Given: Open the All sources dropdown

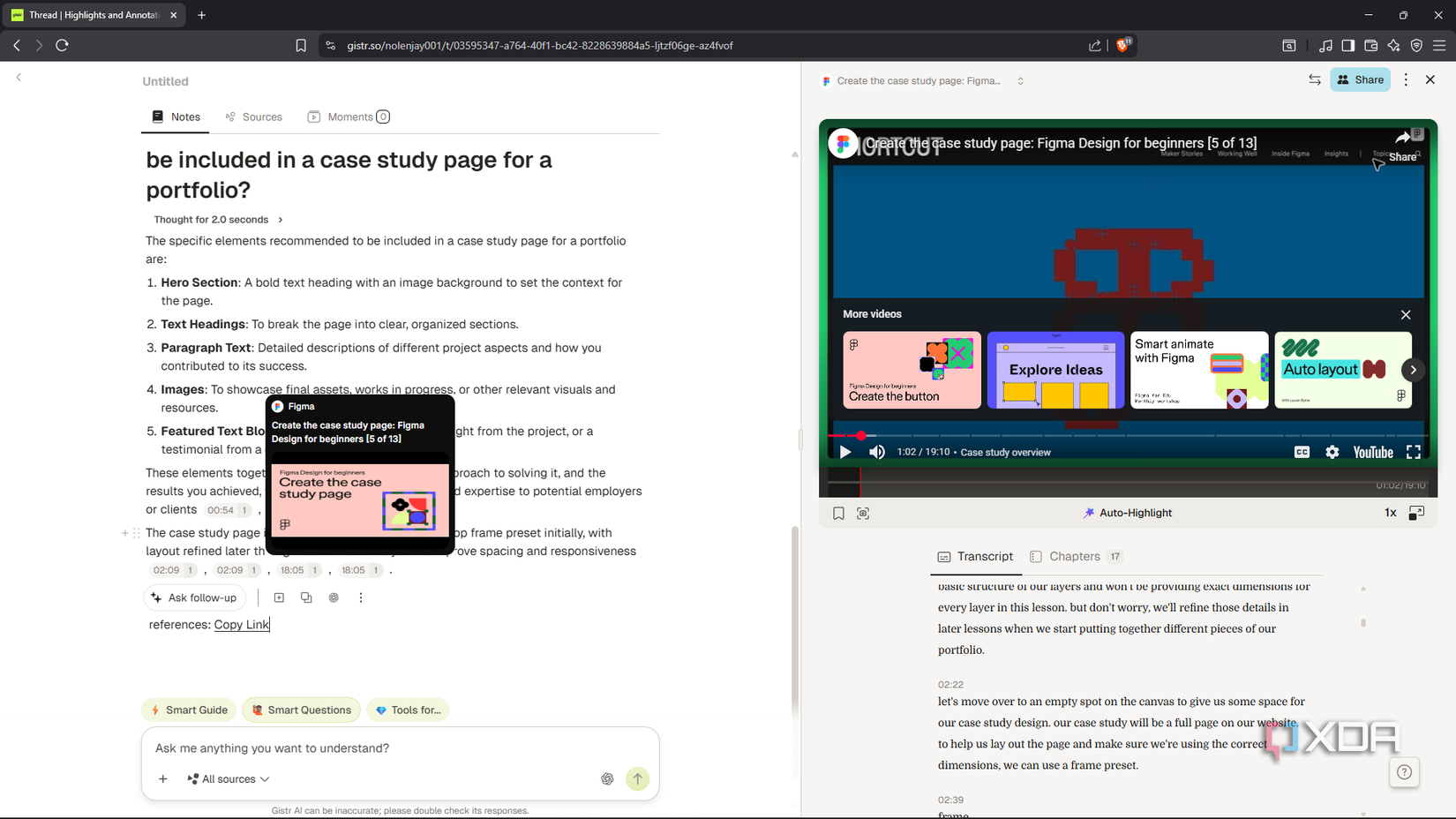Looking at the screenshot, I should pos(227,778).
